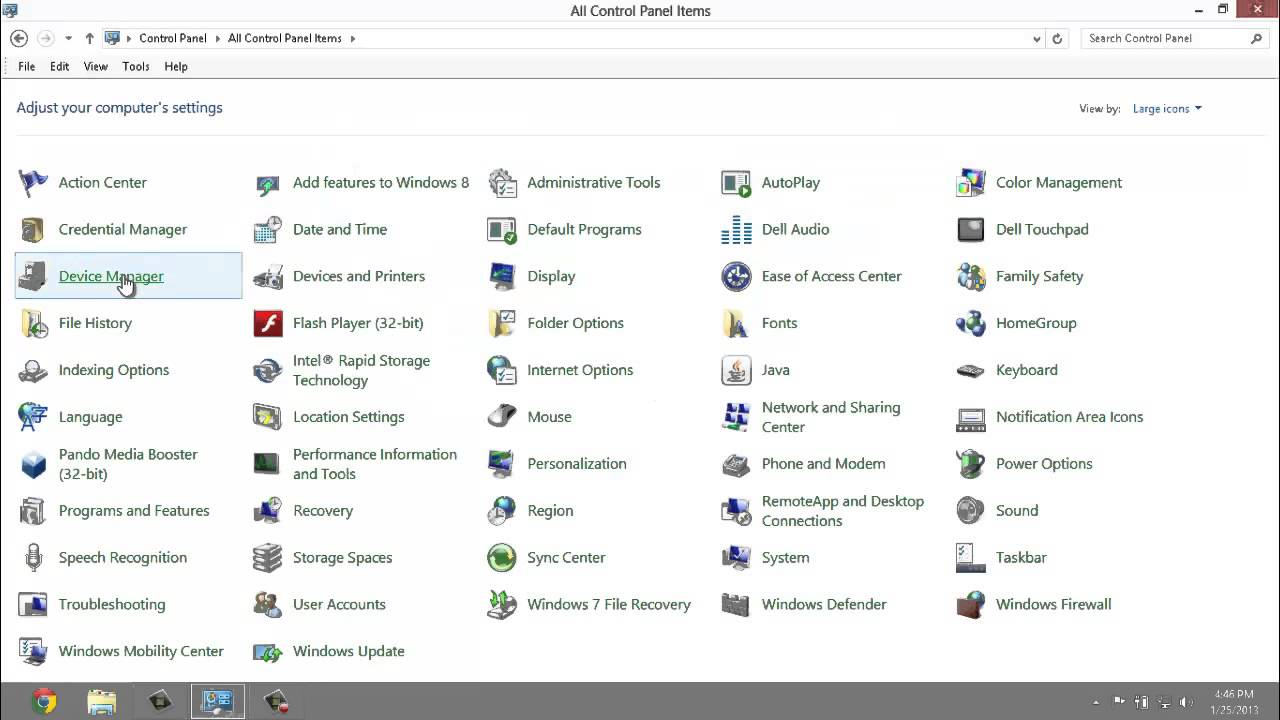Show hidden system tray icons
This screenshot has height=720, width=1280.
[1096, 702]
